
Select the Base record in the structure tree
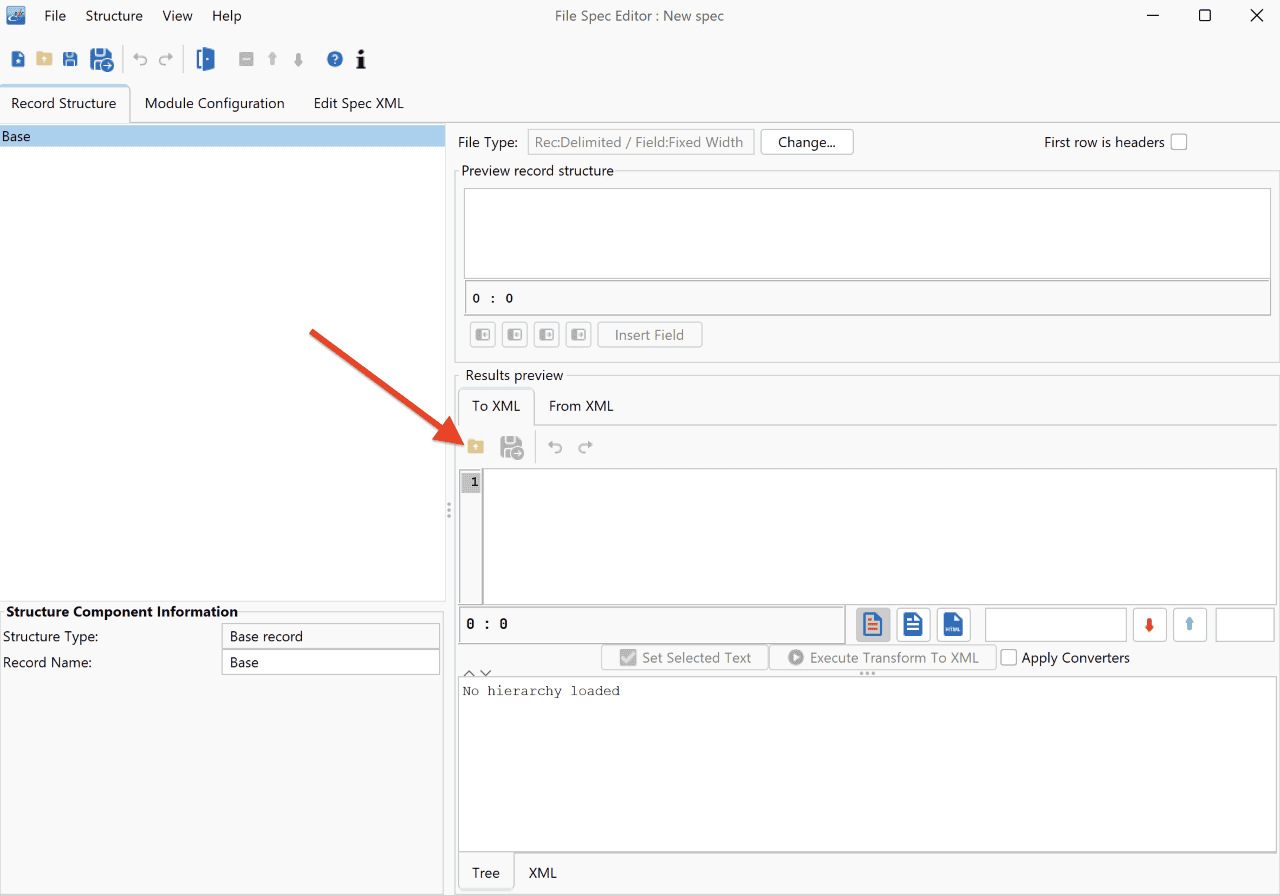click(222, 136)
